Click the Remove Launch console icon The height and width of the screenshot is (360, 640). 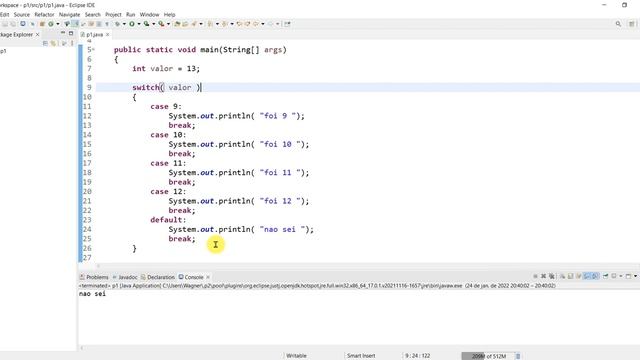[x=543, y=276]
